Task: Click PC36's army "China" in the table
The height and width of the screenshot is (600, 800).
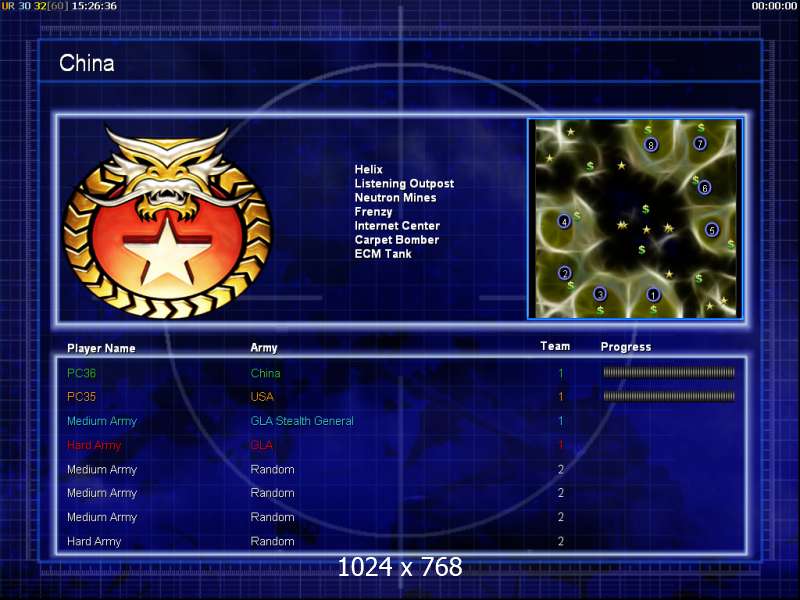Action: coord(265,373)
